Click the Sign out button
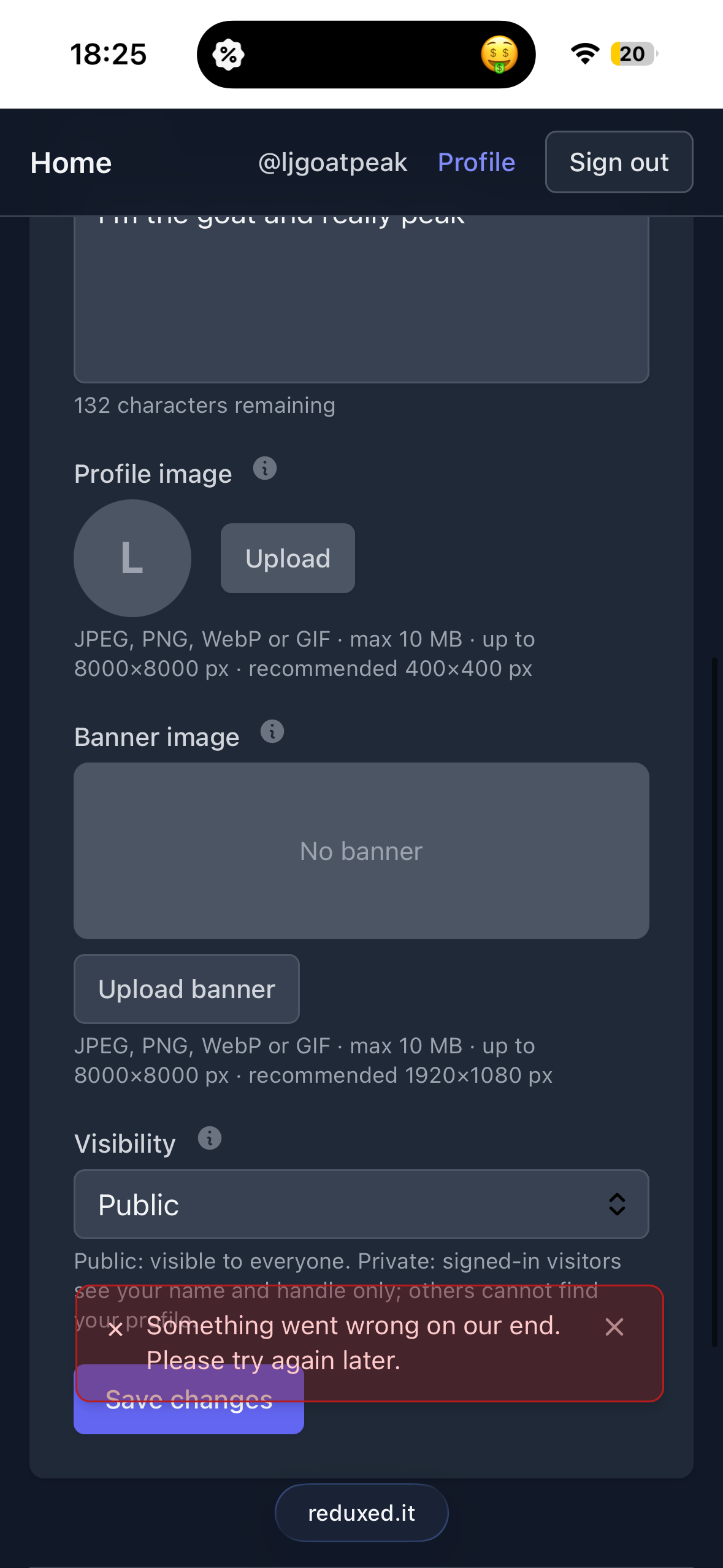The image size is (723, 1568). pos(619,162)
